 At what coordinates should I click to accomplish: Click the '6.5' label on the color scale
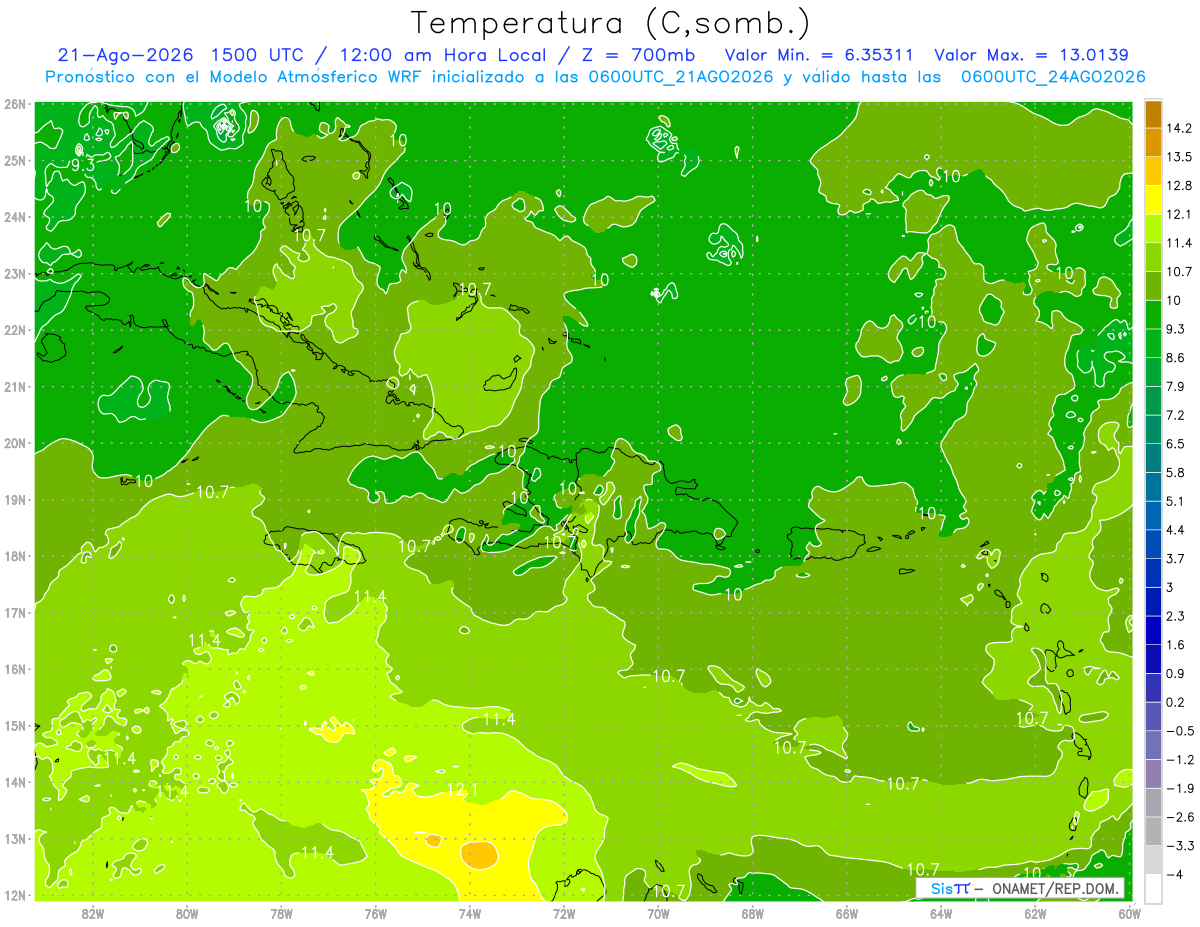[x=1175, y=444]
